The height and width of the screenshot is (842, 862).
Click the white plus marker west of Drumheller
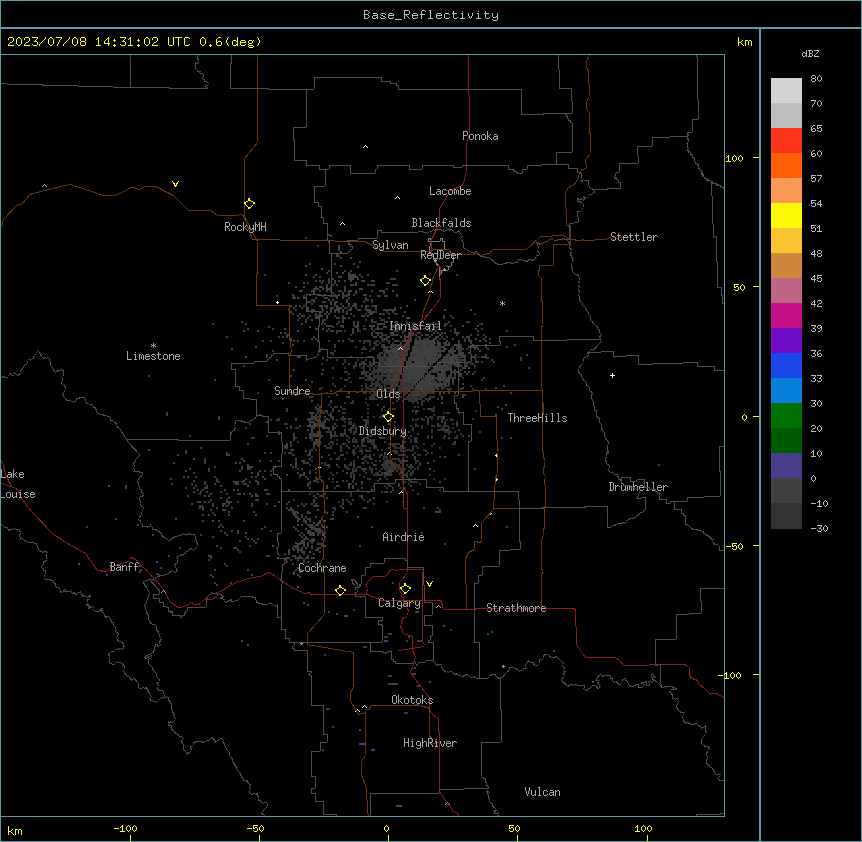[x=612, y=375]
